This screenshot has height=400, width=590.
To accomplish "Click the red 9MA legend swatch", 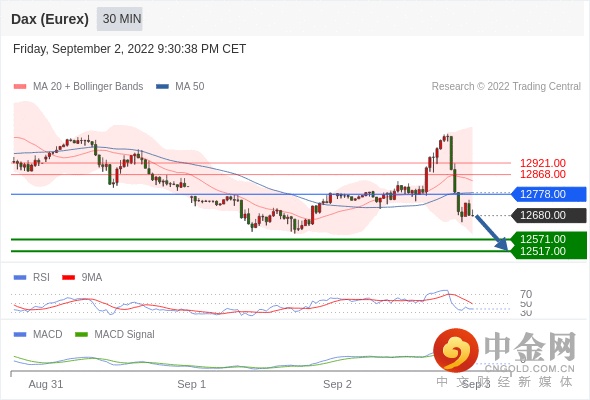I will pyautogui.click(x=68, y=278).
